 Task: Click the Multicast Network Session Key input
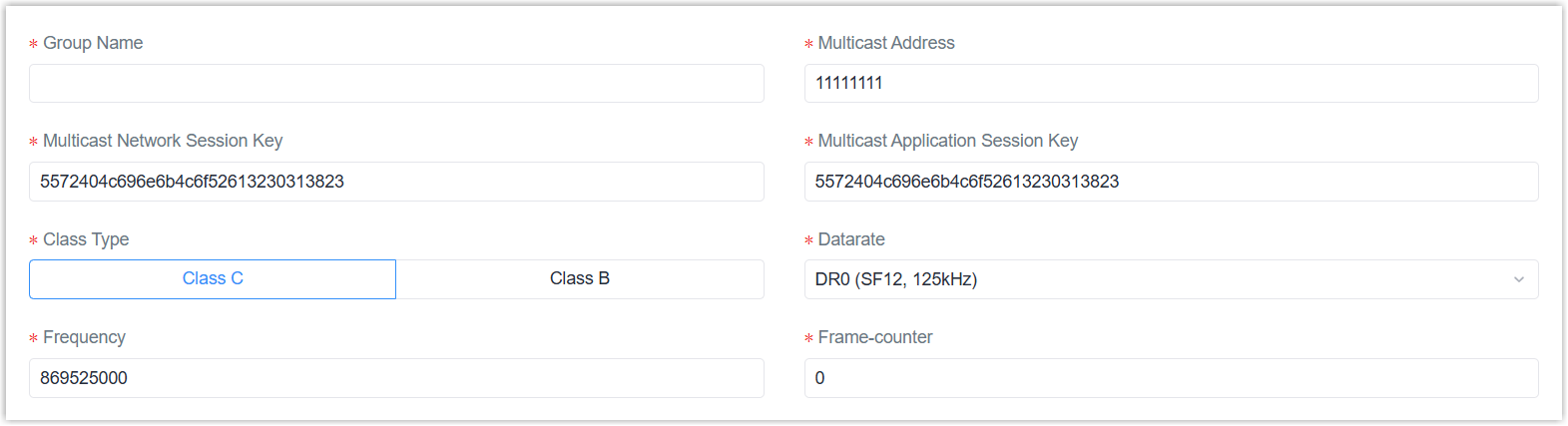(x=396, y=182)
